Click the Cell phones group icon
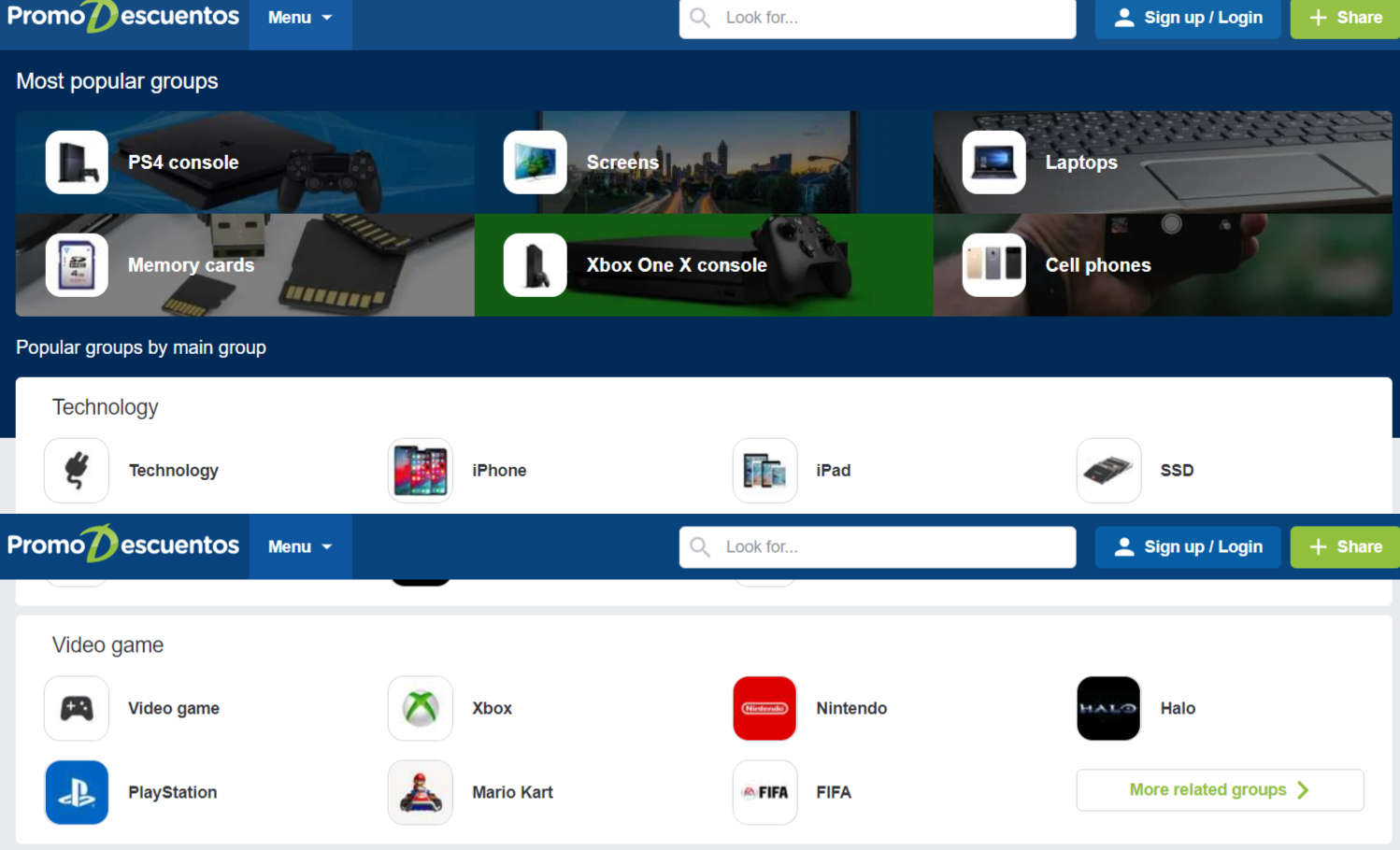 pos(994,265)
